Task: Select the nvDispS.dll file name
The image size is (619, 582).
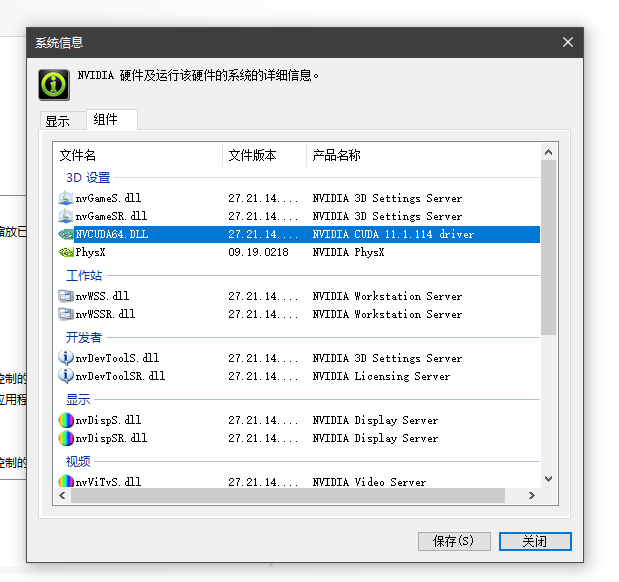Action: [x=108, y=420]
